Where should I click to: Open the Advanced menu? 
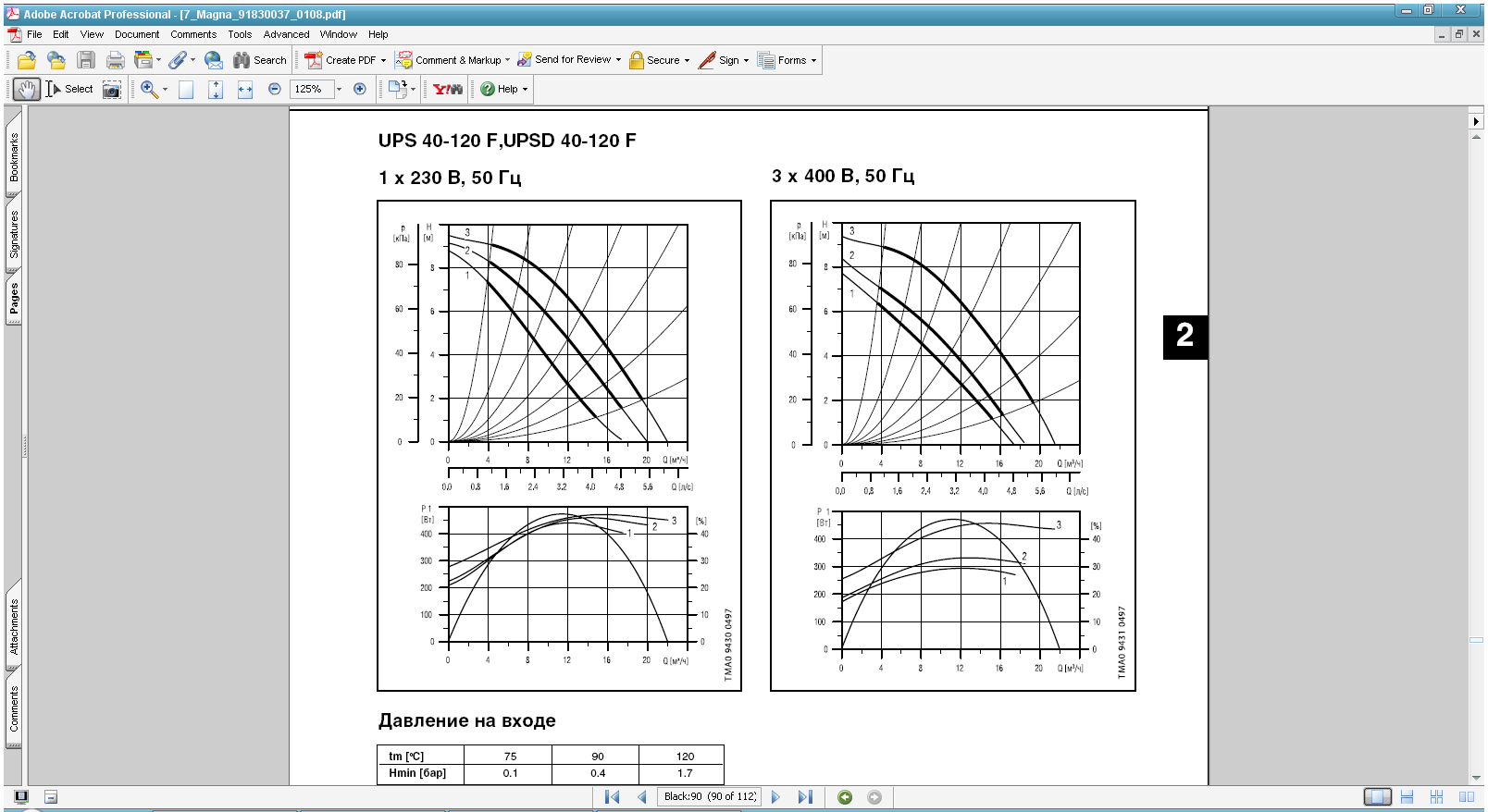(287, 34)
